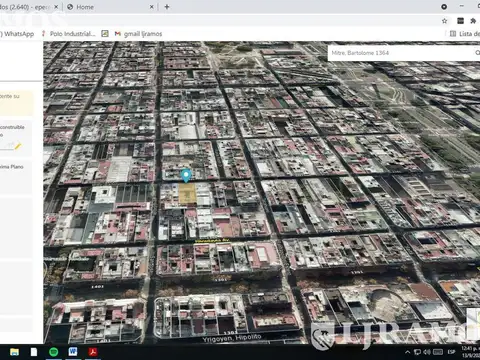Open the volume control in tray
480x360 pixels.
[427, 352]
